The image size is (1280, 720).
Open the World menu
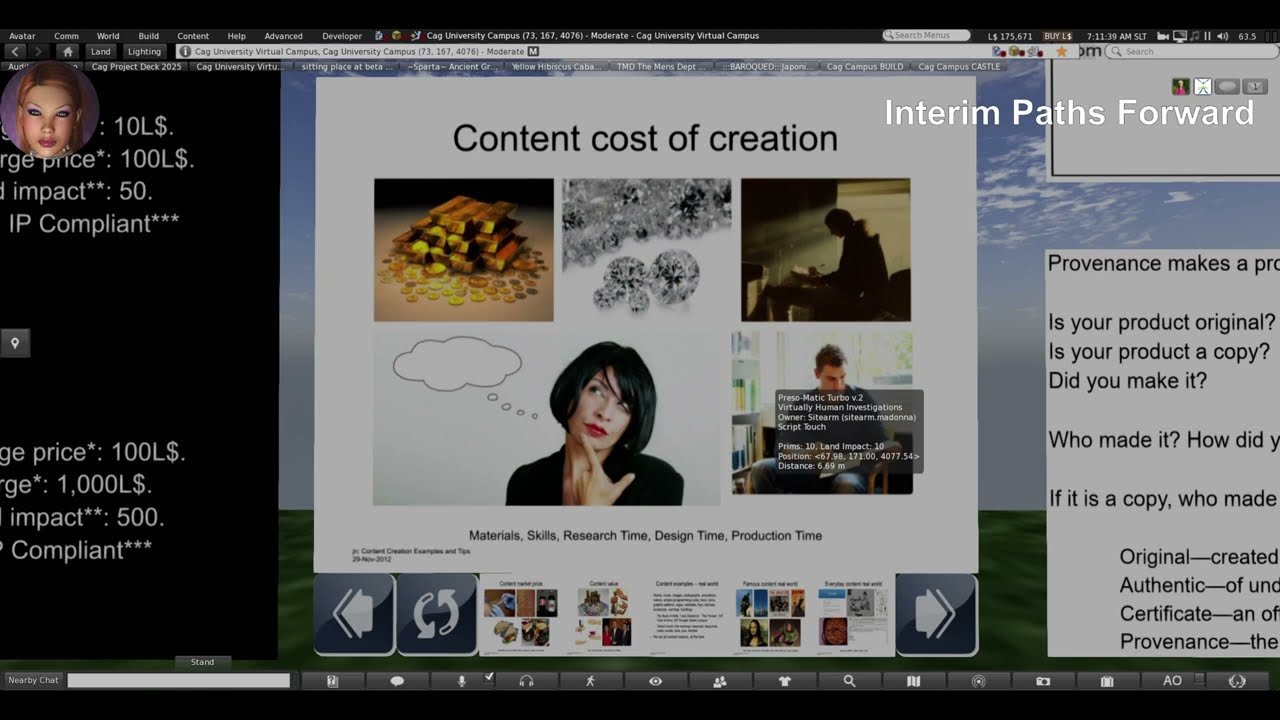108,36
